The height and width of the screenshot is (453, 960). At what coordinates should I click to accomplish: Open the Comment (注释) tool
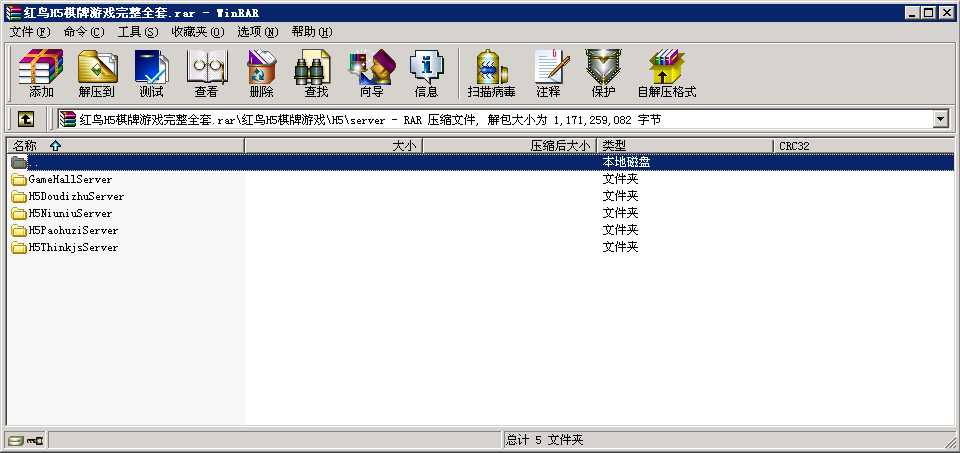point(548,74)
